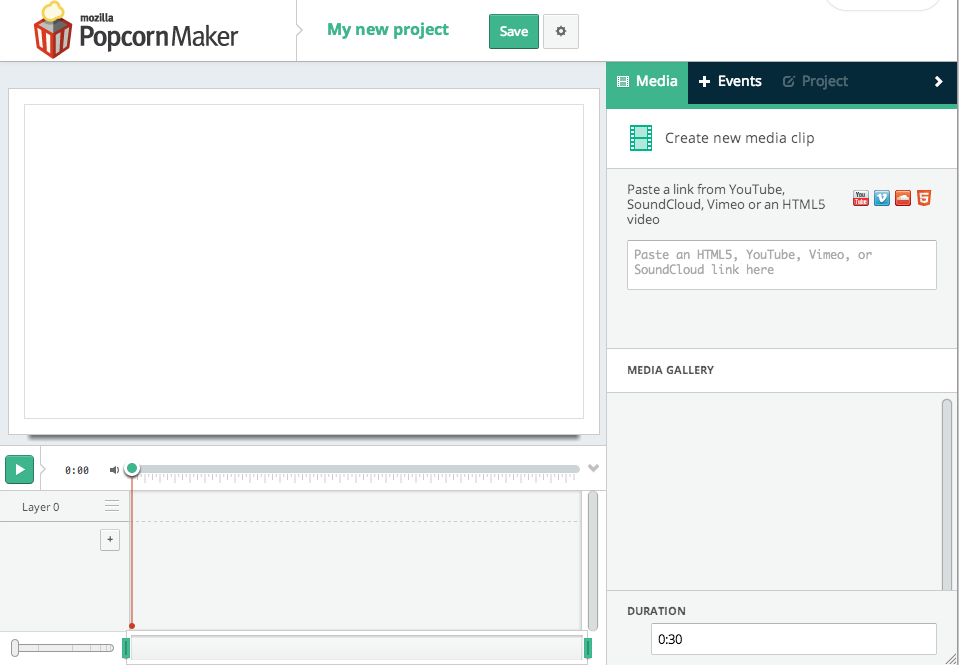Add a new layer with plus button
This screenshot has width=959, height=665.
[x=110, y=540]
